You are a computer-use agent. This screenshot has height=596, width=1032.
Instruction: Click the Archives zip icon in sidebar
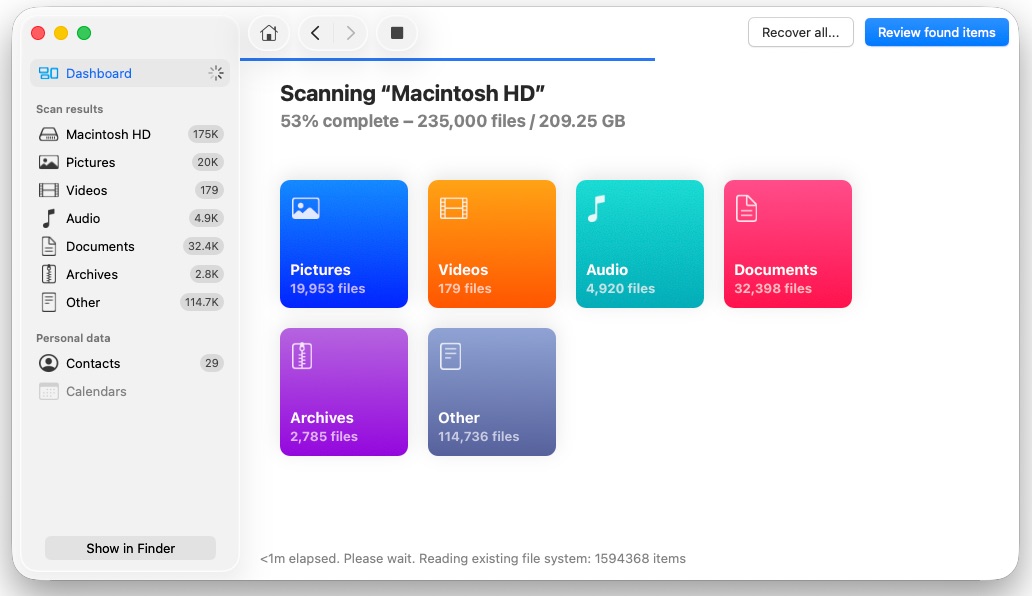point(48,274)
